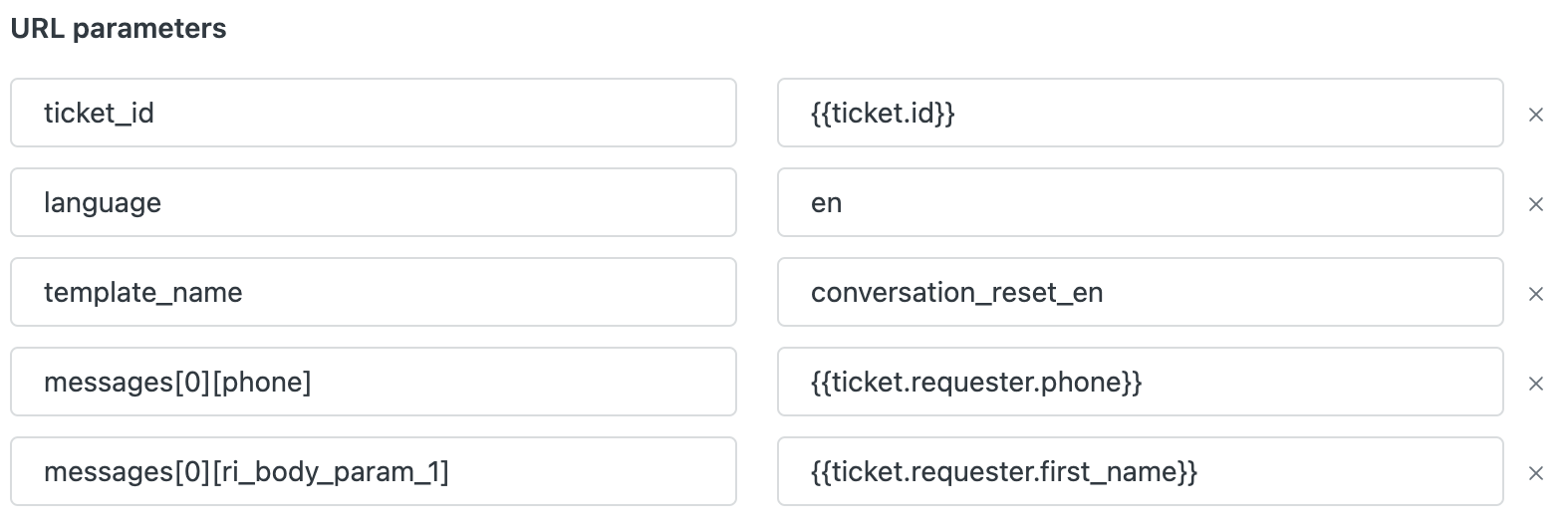Screen dimensions: 1568x528
Task: Click the messages[0][phone] key field
Action: 374,383
